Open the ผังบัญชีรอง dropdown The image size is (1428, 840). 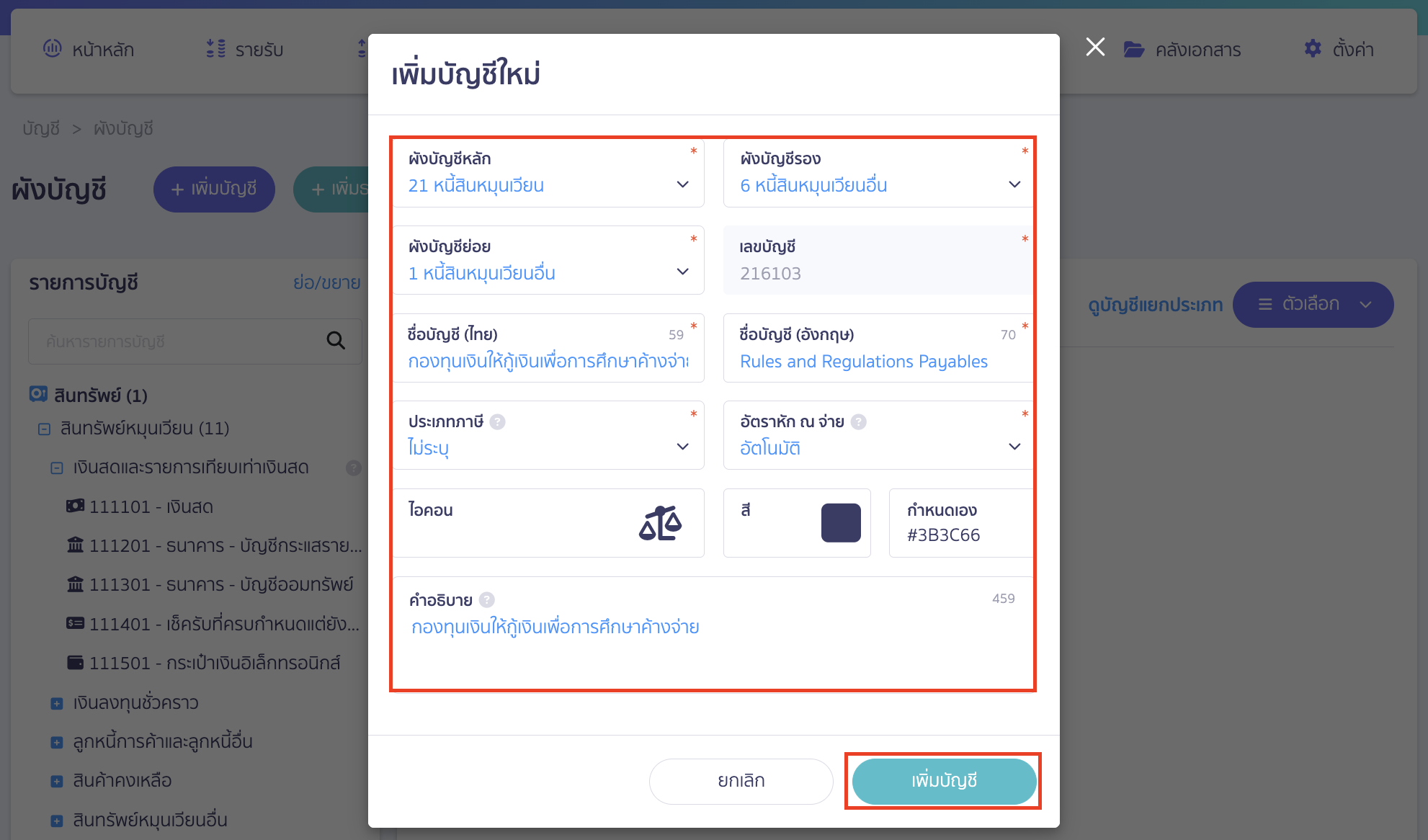878,173
